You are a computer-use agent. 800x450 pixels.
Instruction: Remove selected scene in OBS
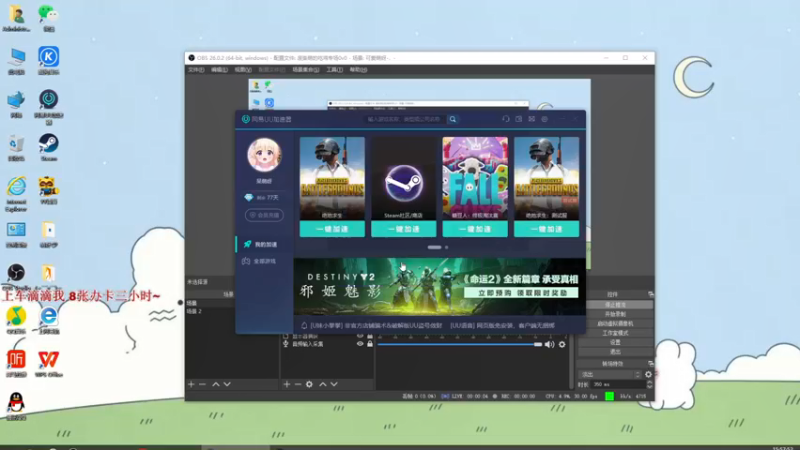point(203,384)
